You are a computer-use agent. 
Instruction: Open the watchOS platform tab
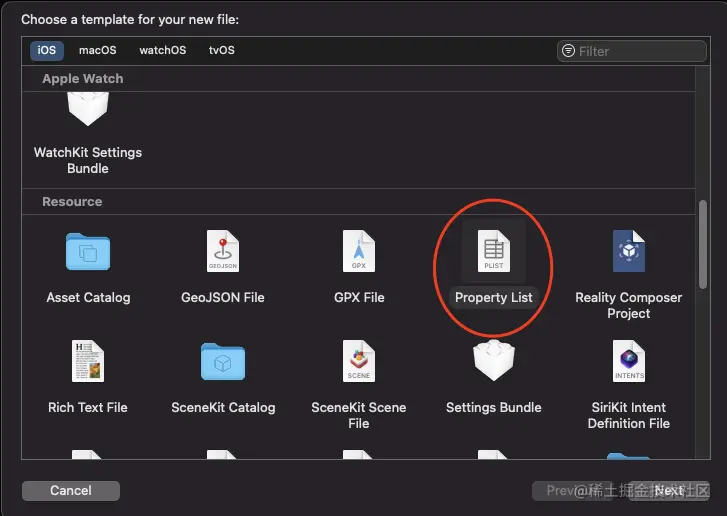(x=163, y=50)
